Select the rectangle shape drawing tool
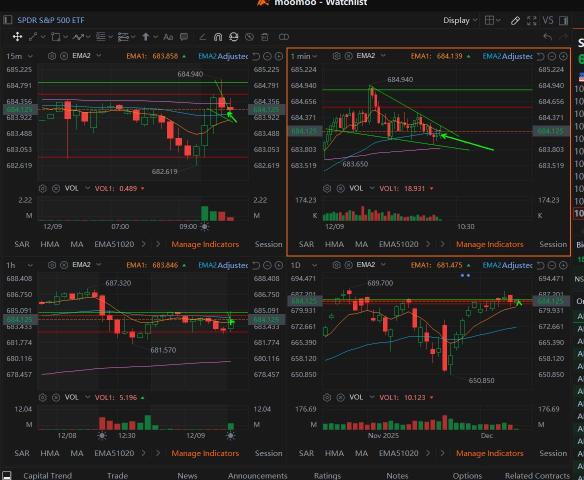584x480 pixels. tap(56, 36)
